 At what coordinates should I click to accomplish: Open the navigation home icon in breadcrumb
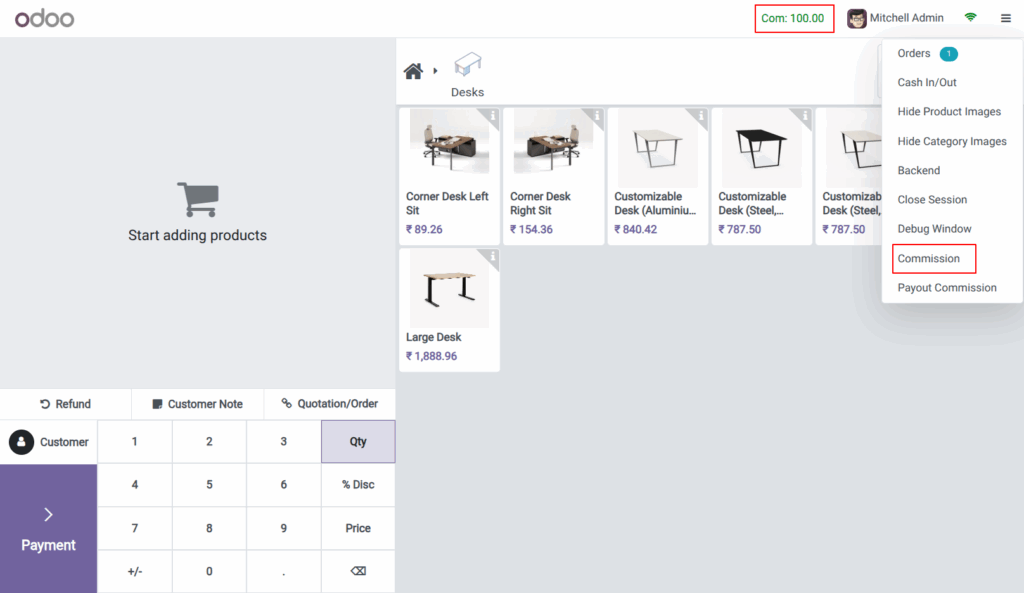[413, 70]
